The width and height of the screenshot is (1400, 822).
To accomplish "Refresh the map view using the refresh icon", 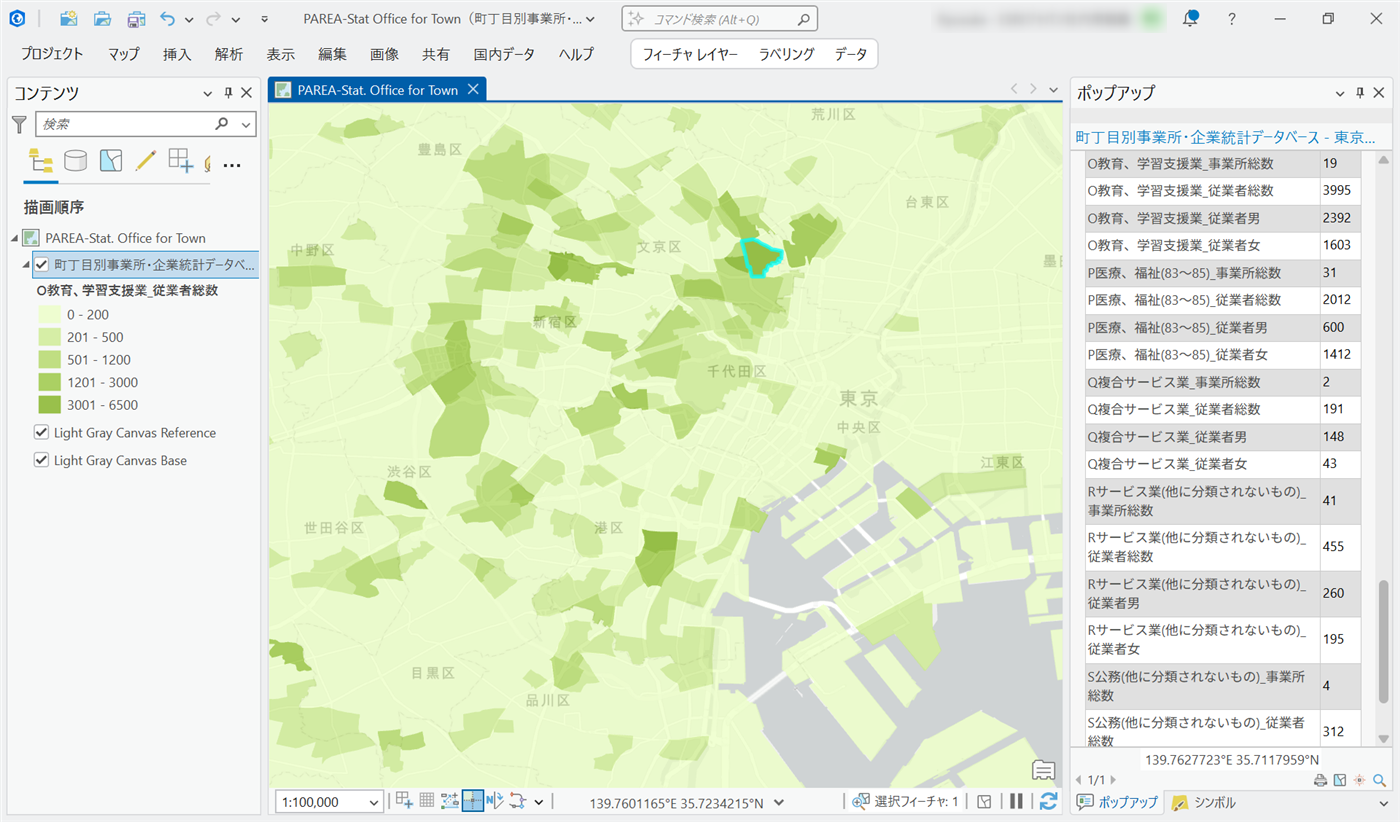I will (x=1048, y=801).
